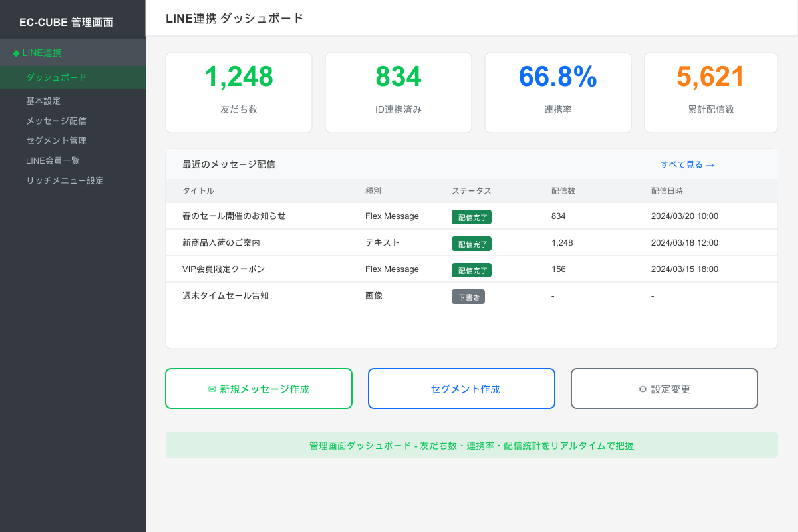Click the green 管理画面ダッシュボード info banner
This screenshot has height=532, width=798.
pyautogui.click(x=471, y=445)
